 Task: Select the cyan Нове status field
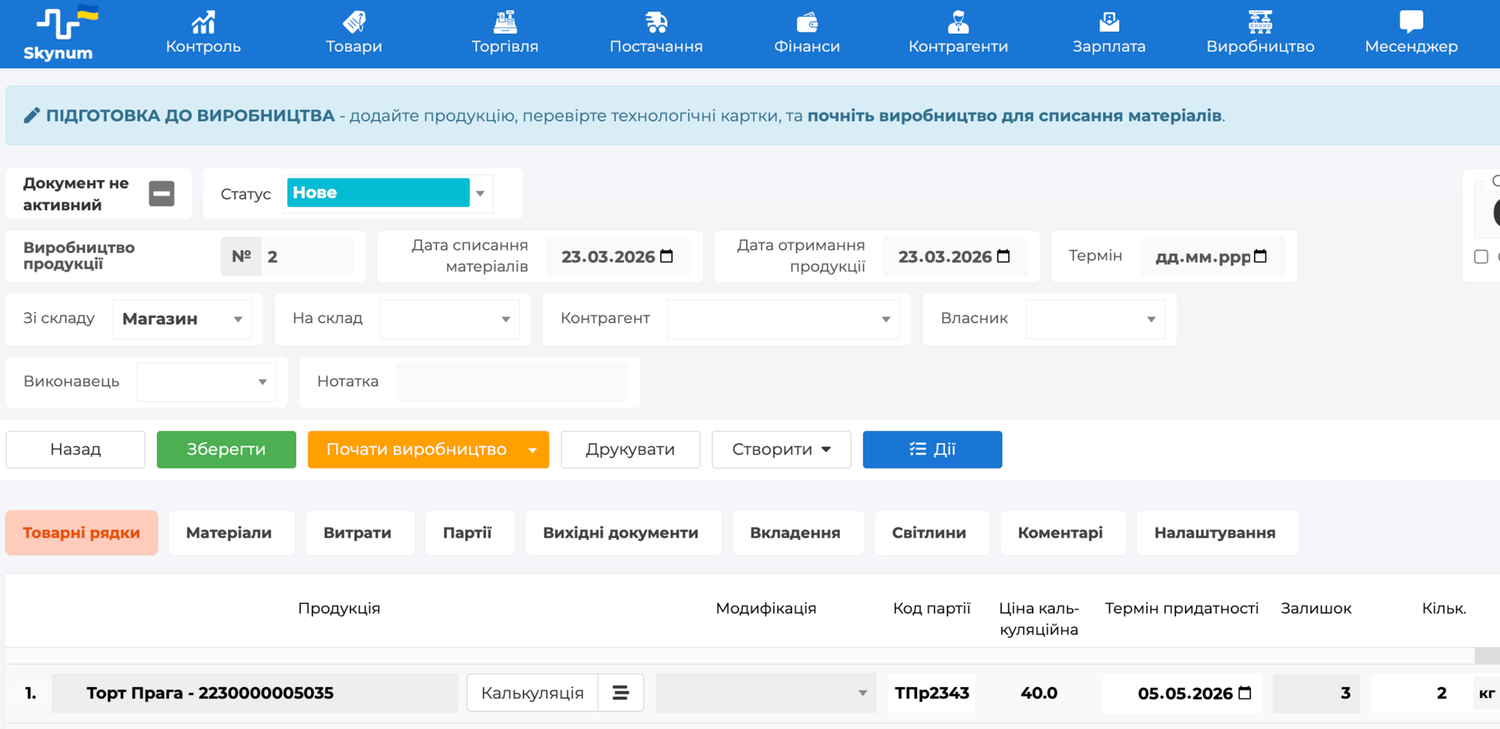pos(378,193)
